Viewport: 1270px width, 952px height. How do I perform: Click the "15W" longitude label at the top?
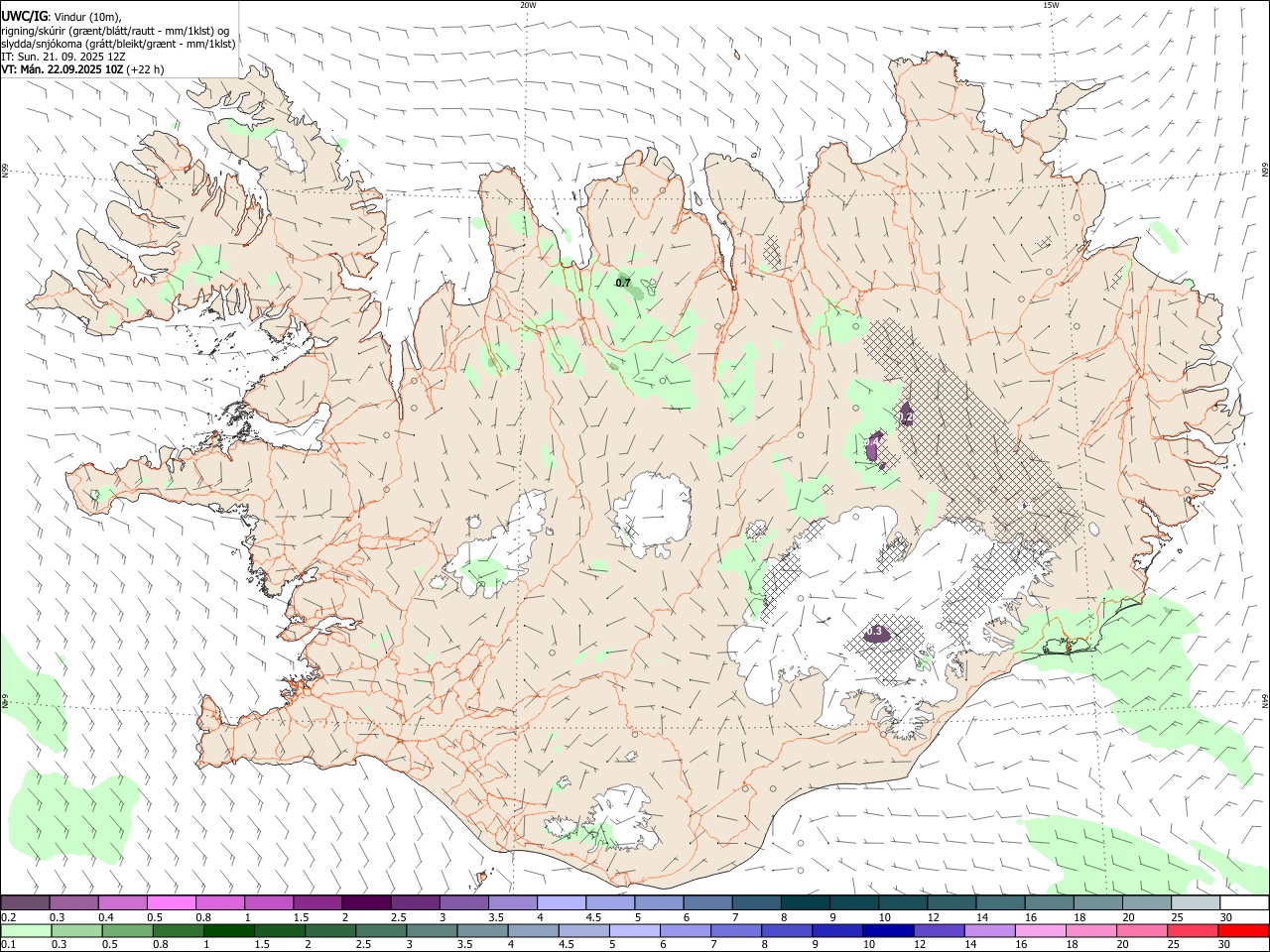click(x=1051, y=5)
